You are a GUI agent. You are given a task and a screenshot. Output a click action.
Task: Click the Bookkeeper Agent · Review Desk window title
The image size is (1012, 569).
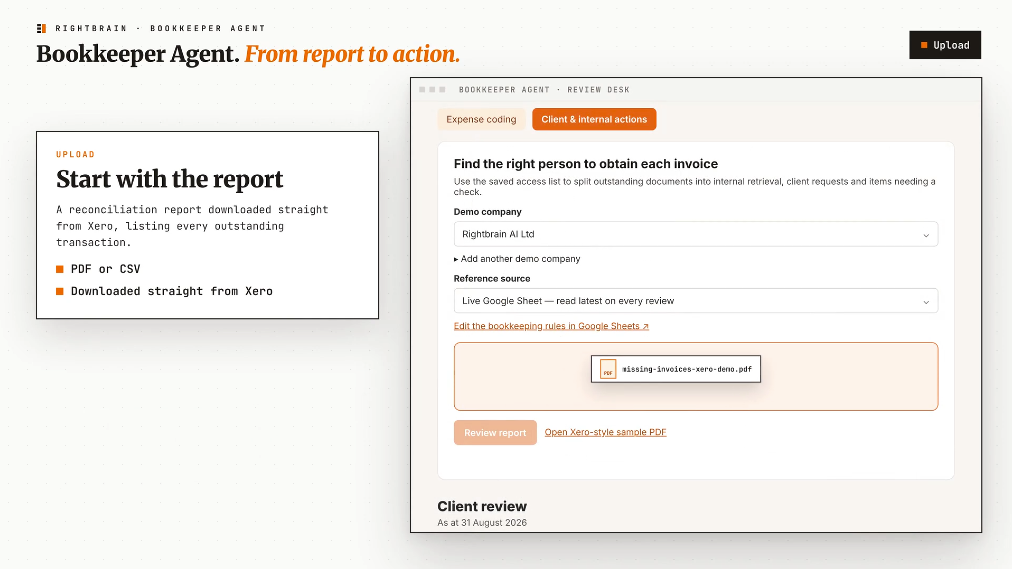544,90
